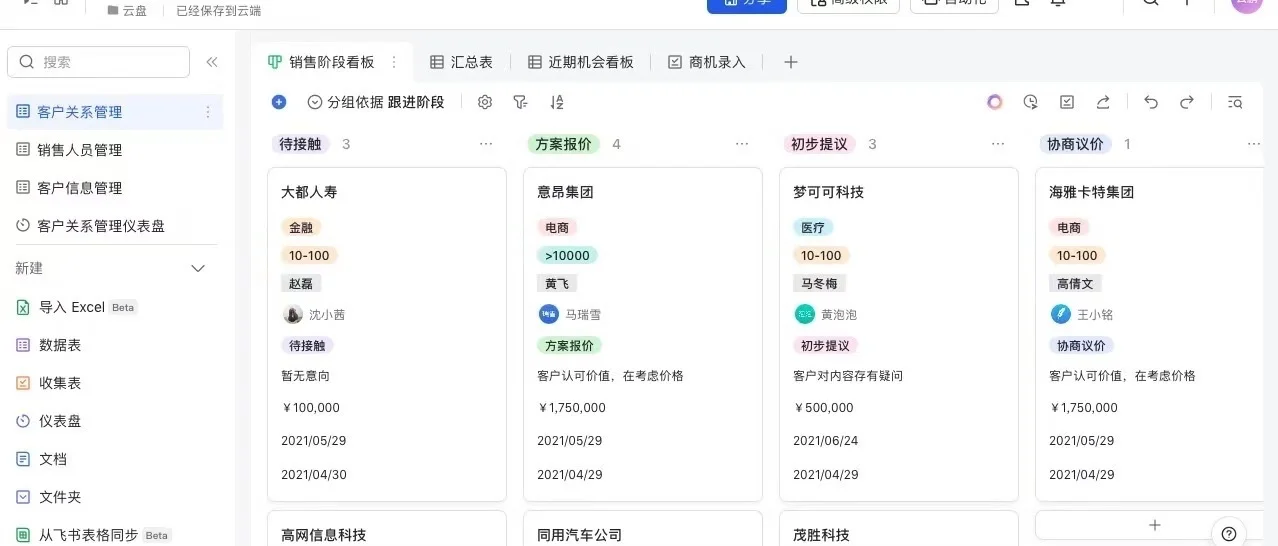This screenshot has width=1278, height=546.
Task: Open 客户关系管理 table in sidebar
Action: coord(115,112)
